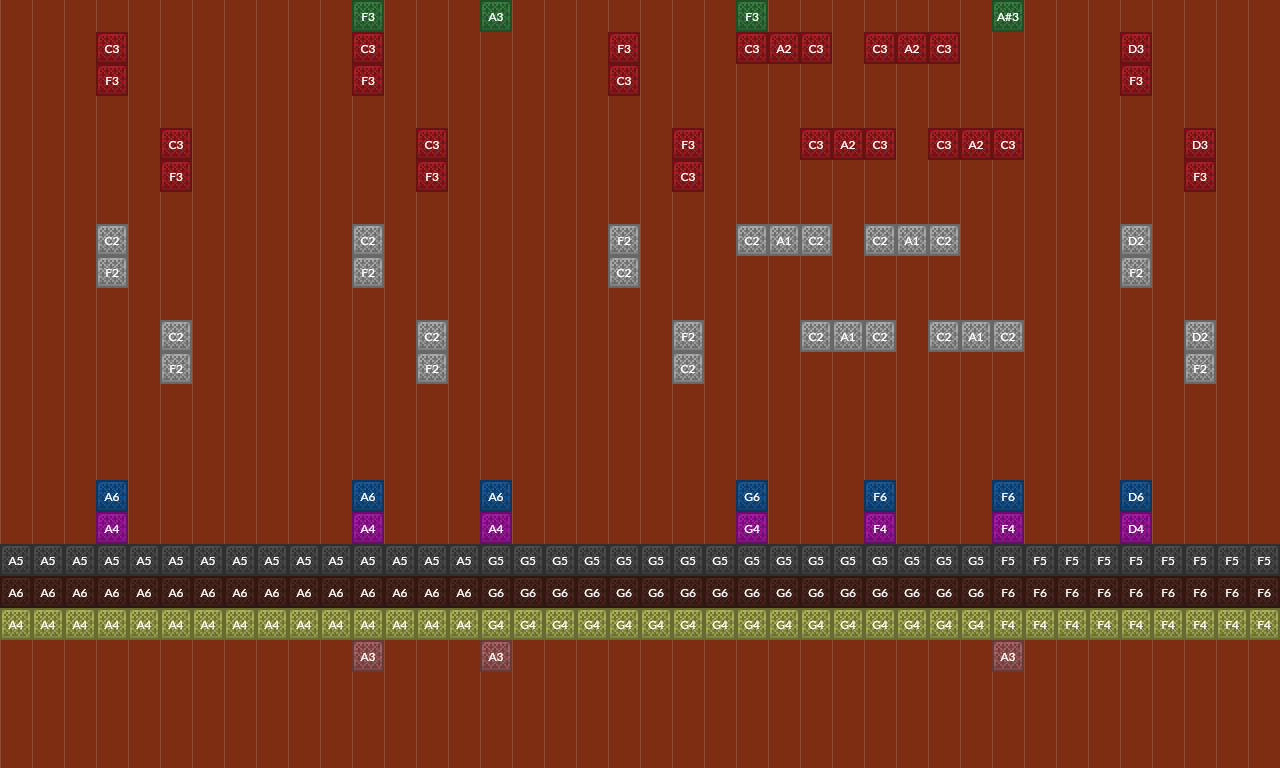Click the gray A1 note between two C2 notes
This screenshot has width=1280, height=768.
tap(783, 240)
